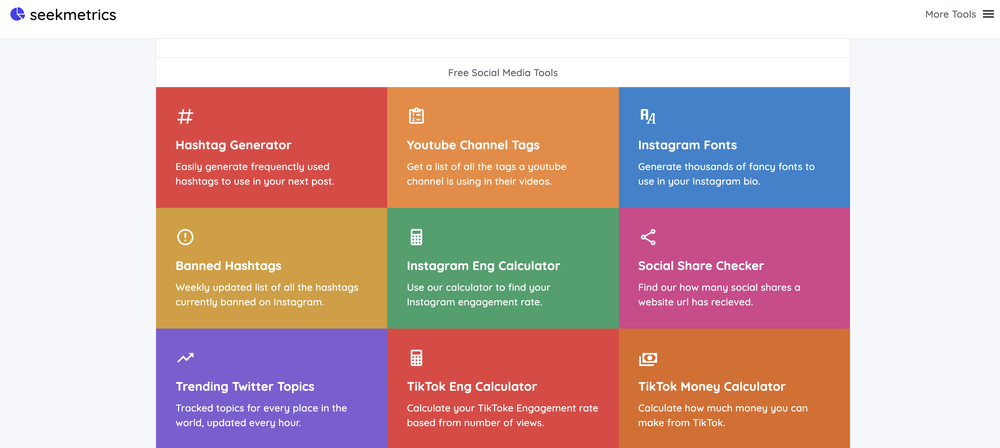Click the clipboard icon for Youtube Channel Tags
The width and height of the screenshot is (1000, 448).
(416, 116)
